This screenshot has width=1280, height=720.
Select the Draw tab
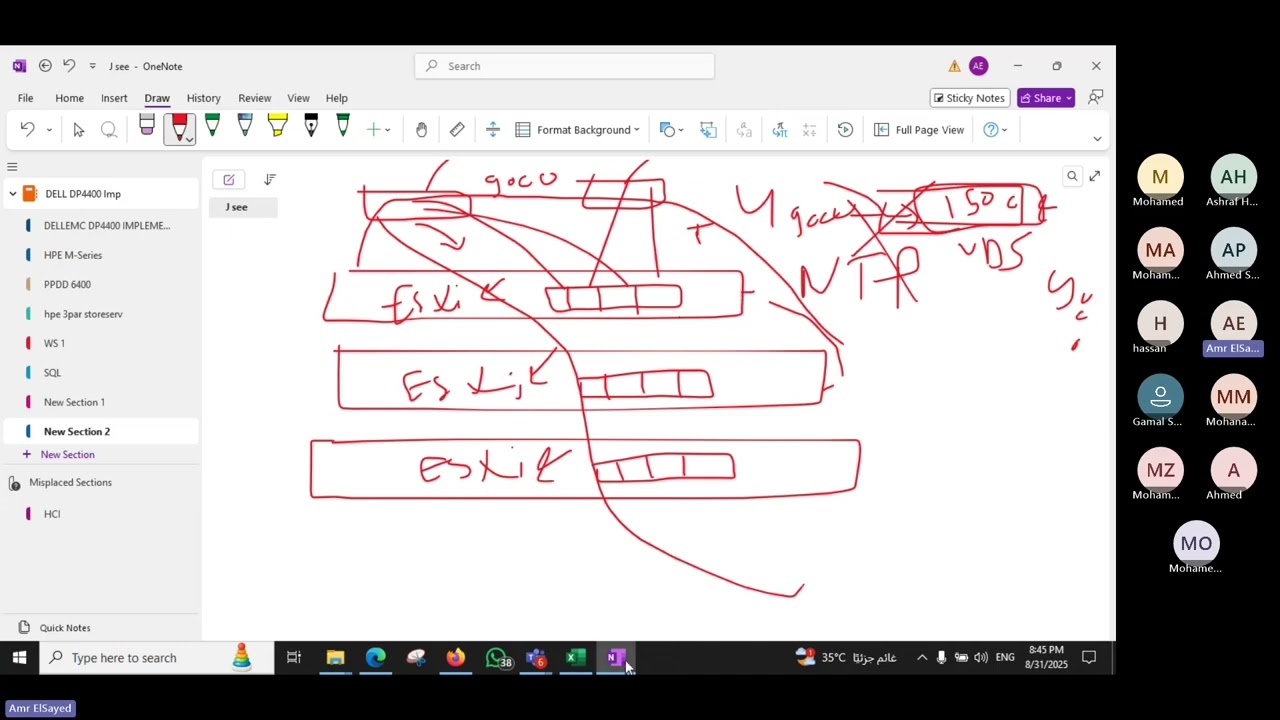tap(157, 98)
